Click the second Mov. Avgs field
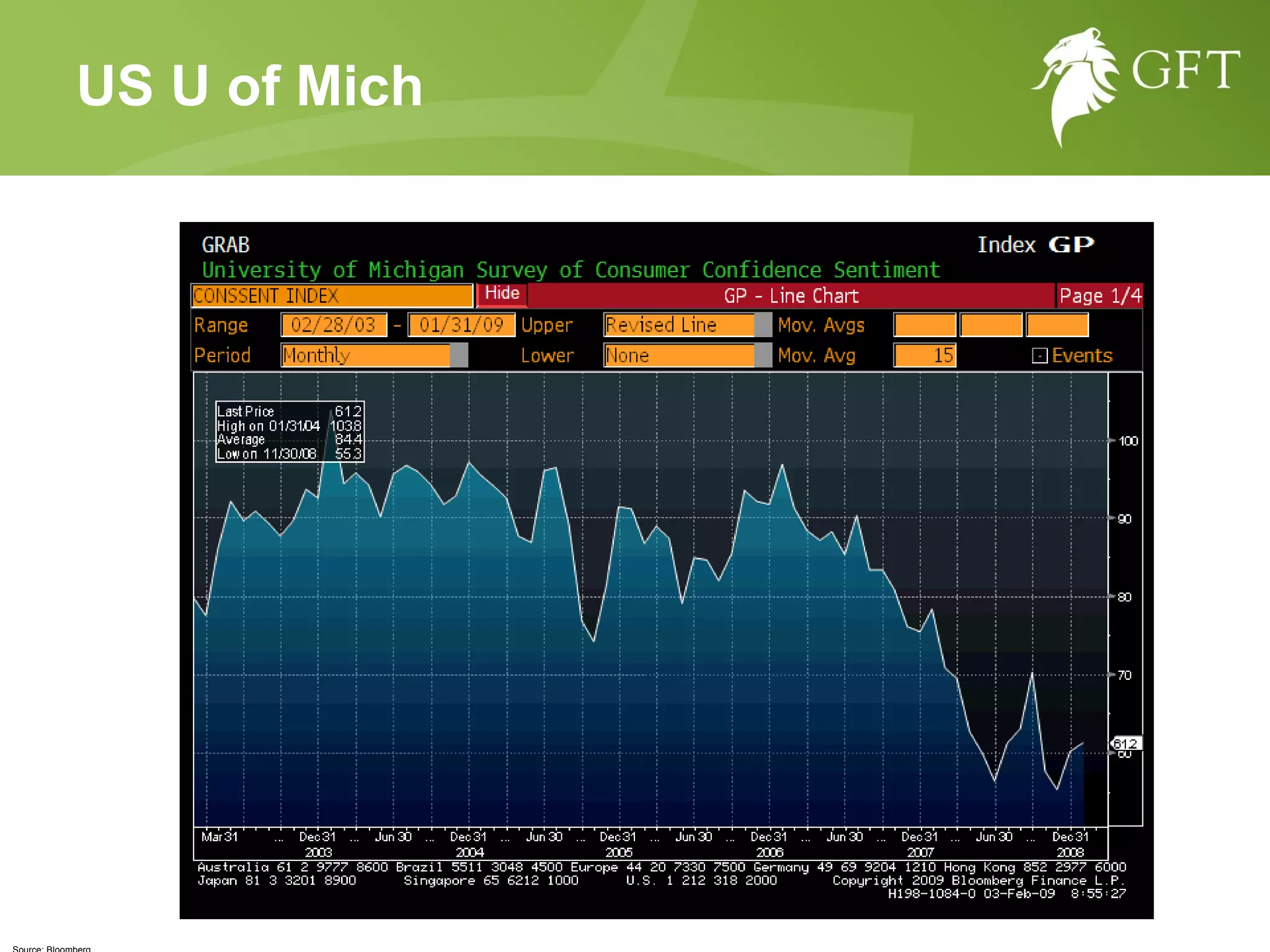The image size is (1270, 952). pos(991,325)
